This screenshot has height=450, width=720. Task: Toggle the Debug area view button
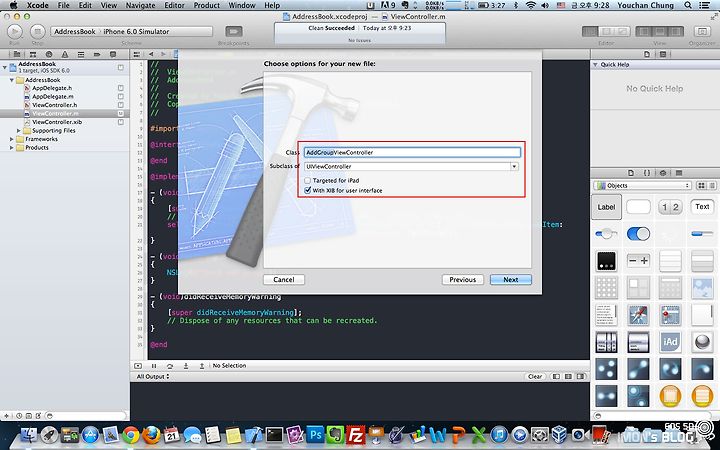click(x=659, y=31)
